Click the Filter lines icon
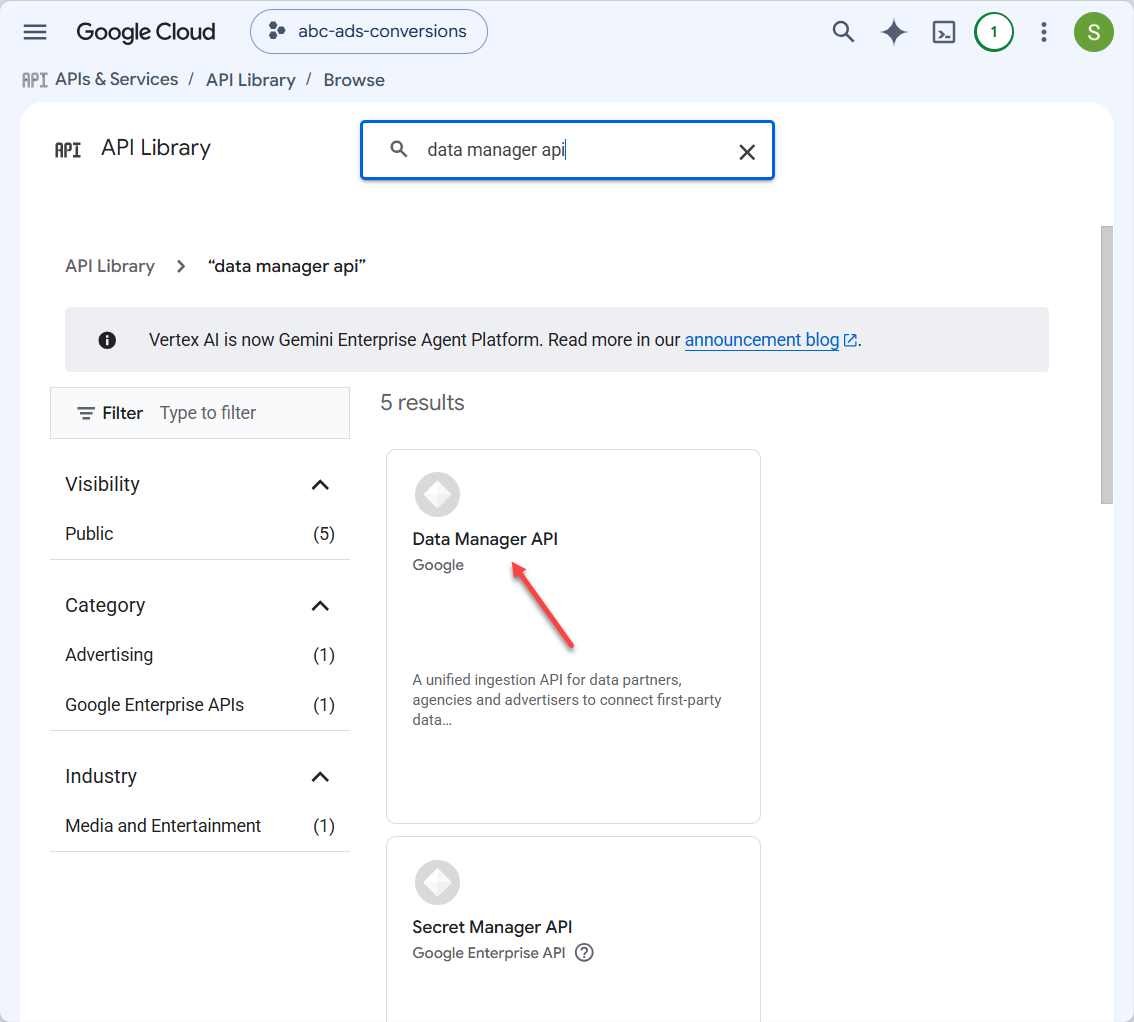 click(86, 413)
